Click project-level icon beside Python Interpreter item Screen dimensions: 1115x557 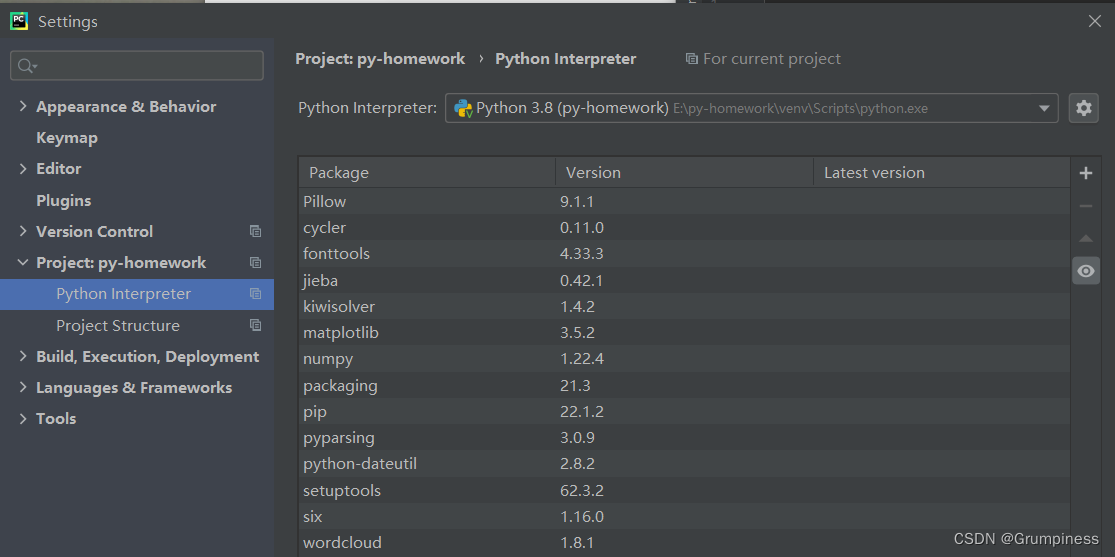pos(255,294)
